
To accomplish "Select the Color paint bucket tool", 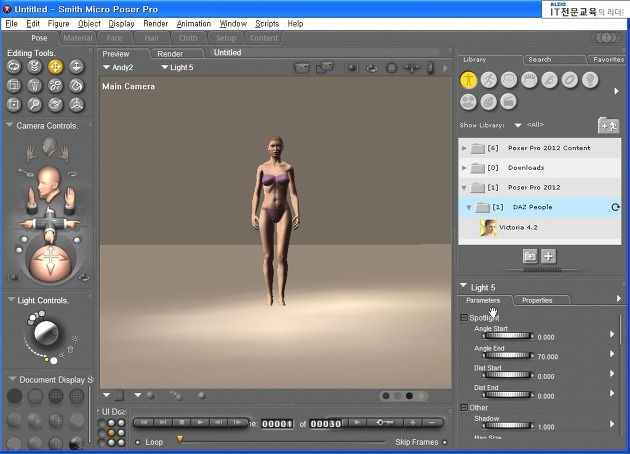I will click(76, 85).
